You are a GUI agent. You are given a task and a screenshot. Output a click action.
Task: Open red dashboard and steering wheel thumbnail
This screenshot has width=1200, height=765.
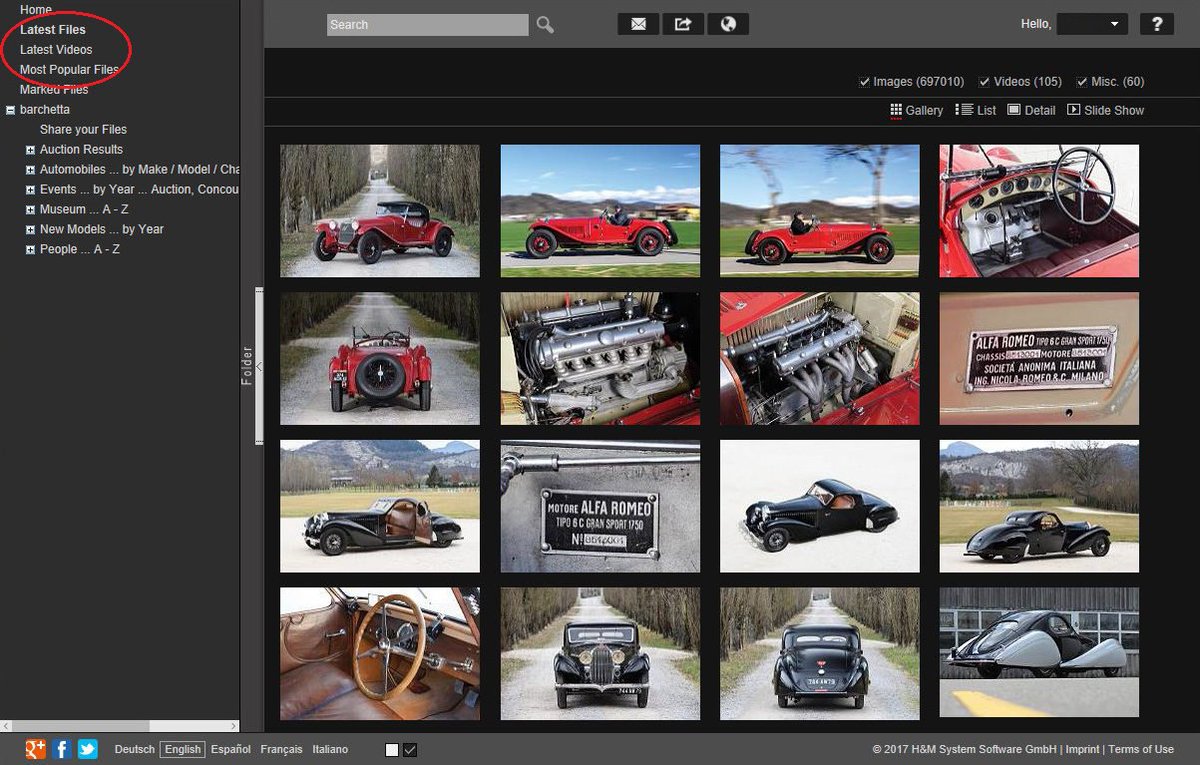pos(1039,211)
